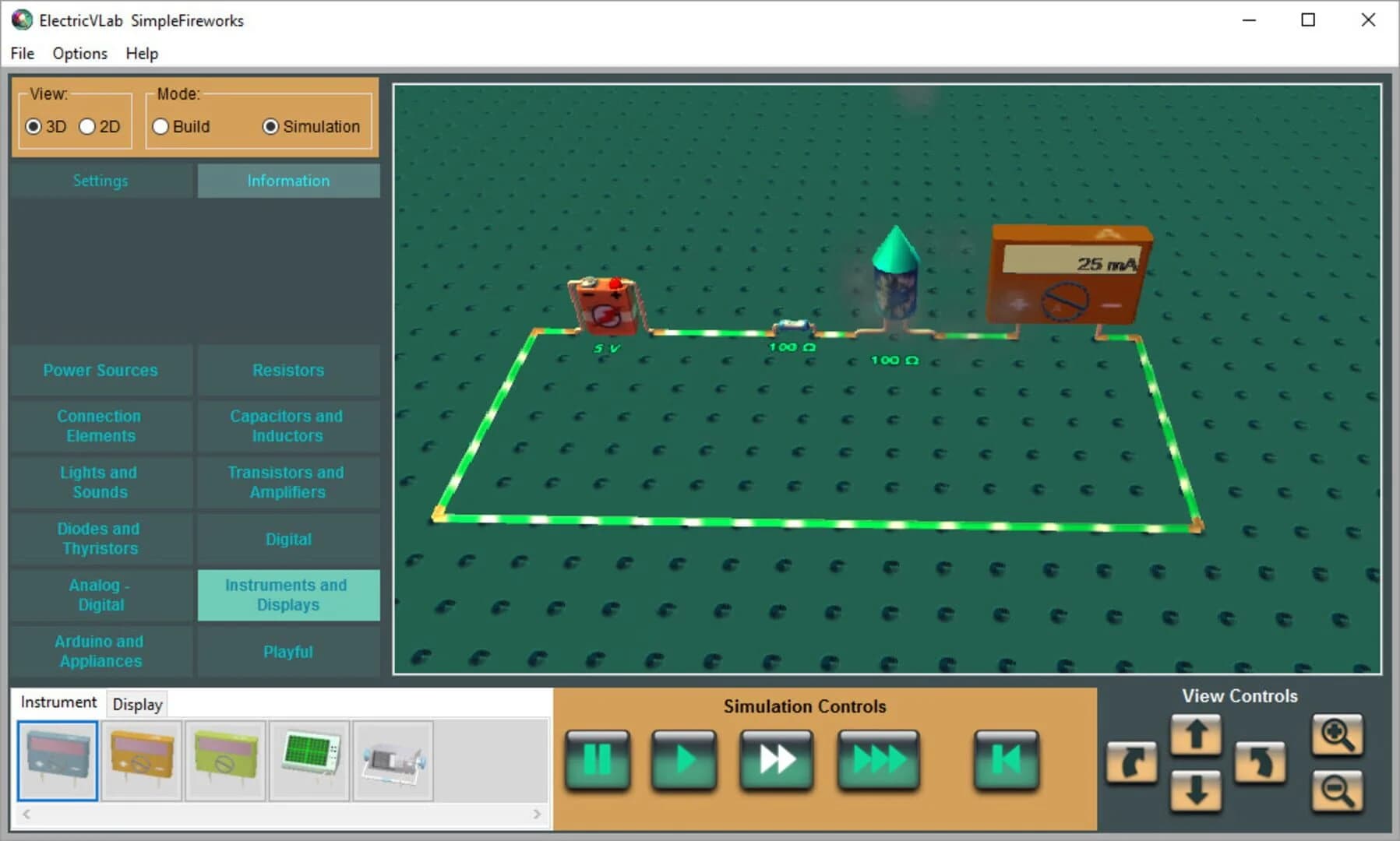Pan the view down with the down arrow
This screenshot has width=1400, height=841.
[x=1197, y=790]
